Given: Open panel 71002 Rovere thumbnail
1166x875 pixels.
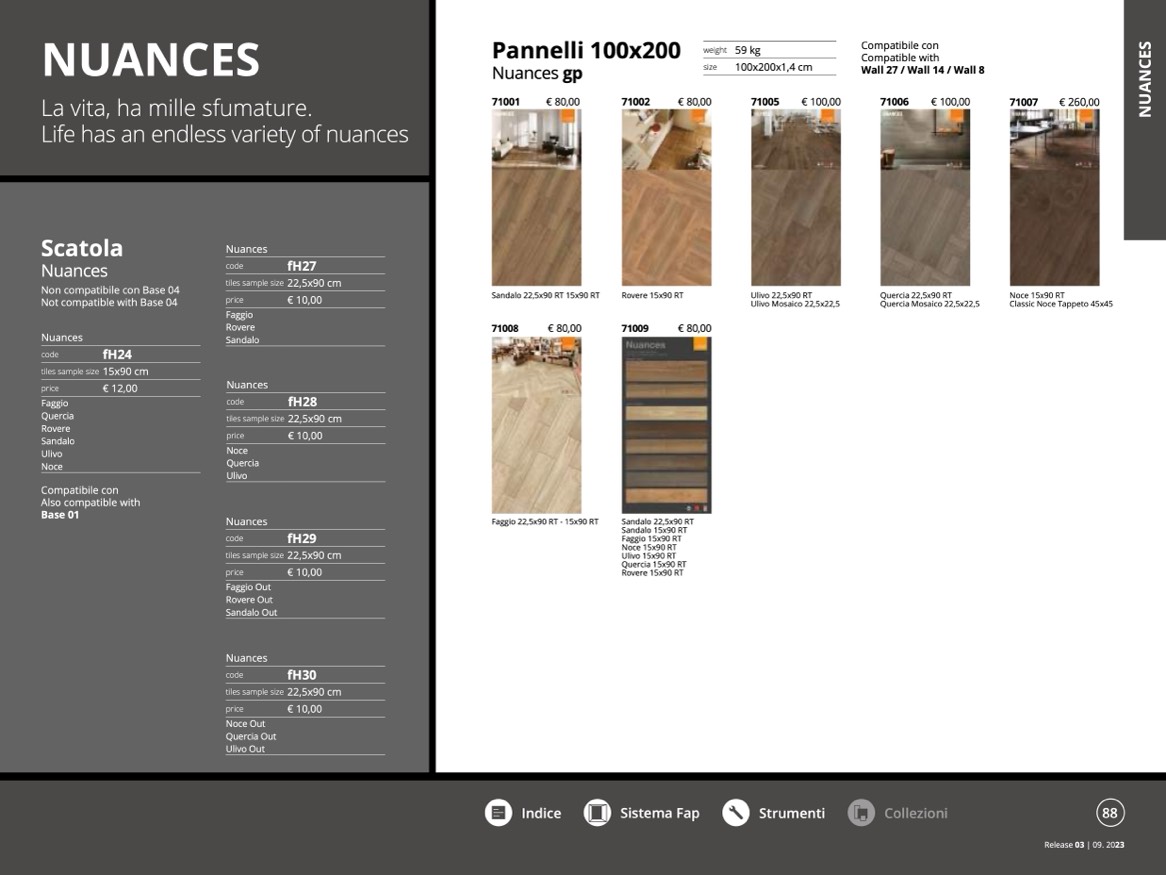Looking at the screenshot, I should (x=666, y=198).
